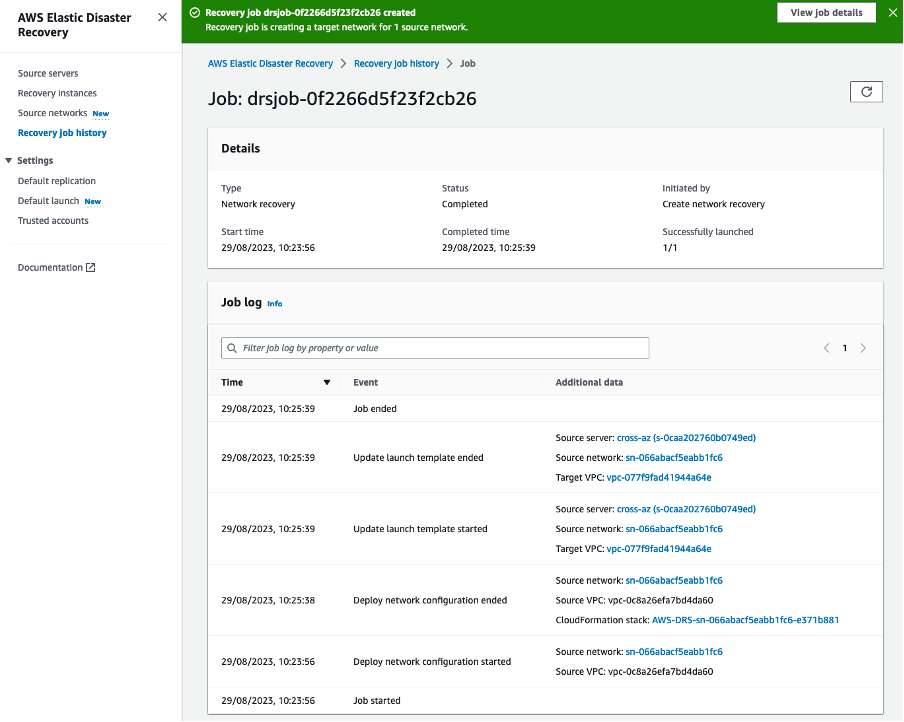Open target VPC vpc-077f9fad41944a64e

659,477
